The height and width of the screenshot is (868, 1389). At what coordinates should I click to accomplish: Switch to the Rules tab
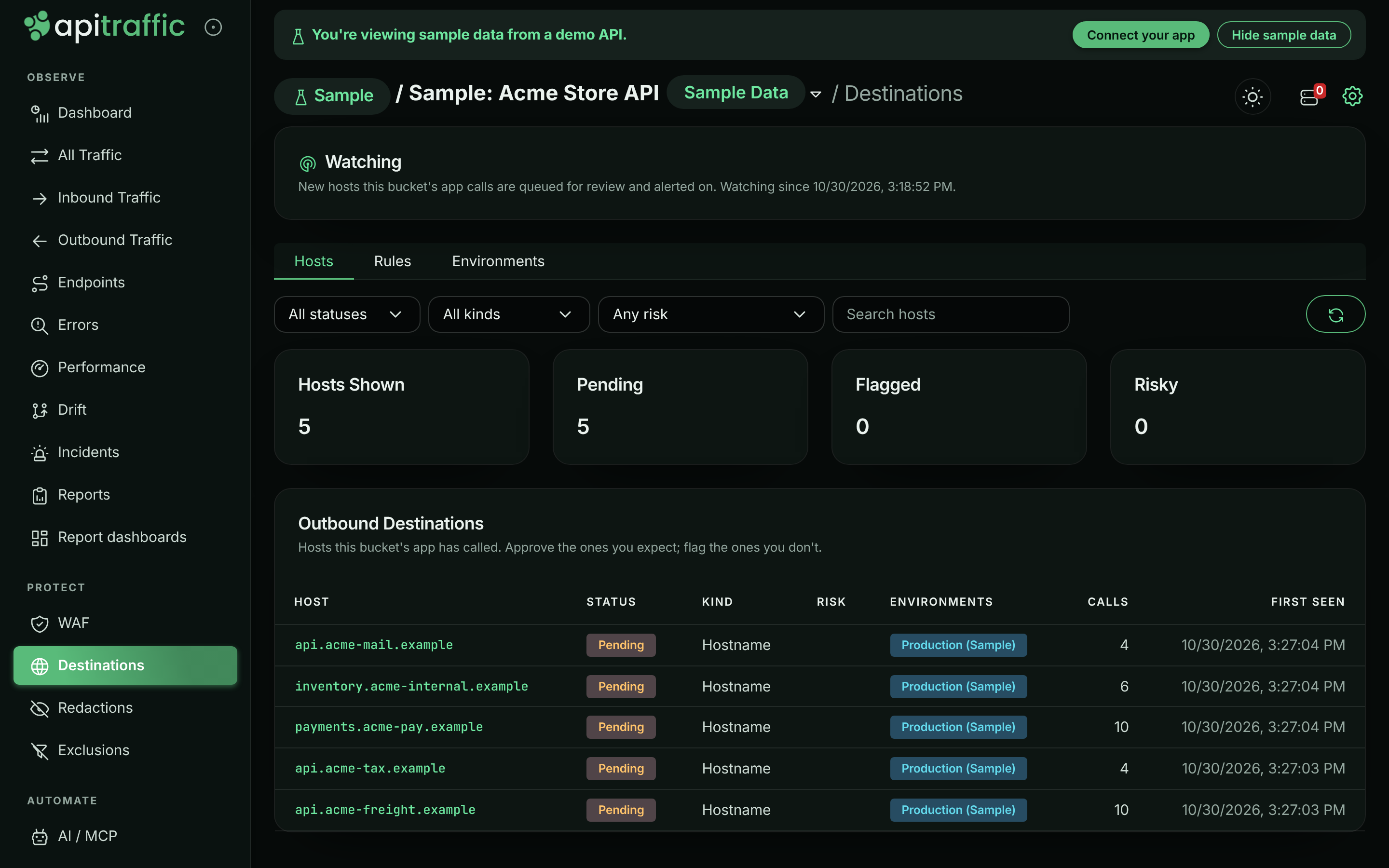[x=393, y=261]
